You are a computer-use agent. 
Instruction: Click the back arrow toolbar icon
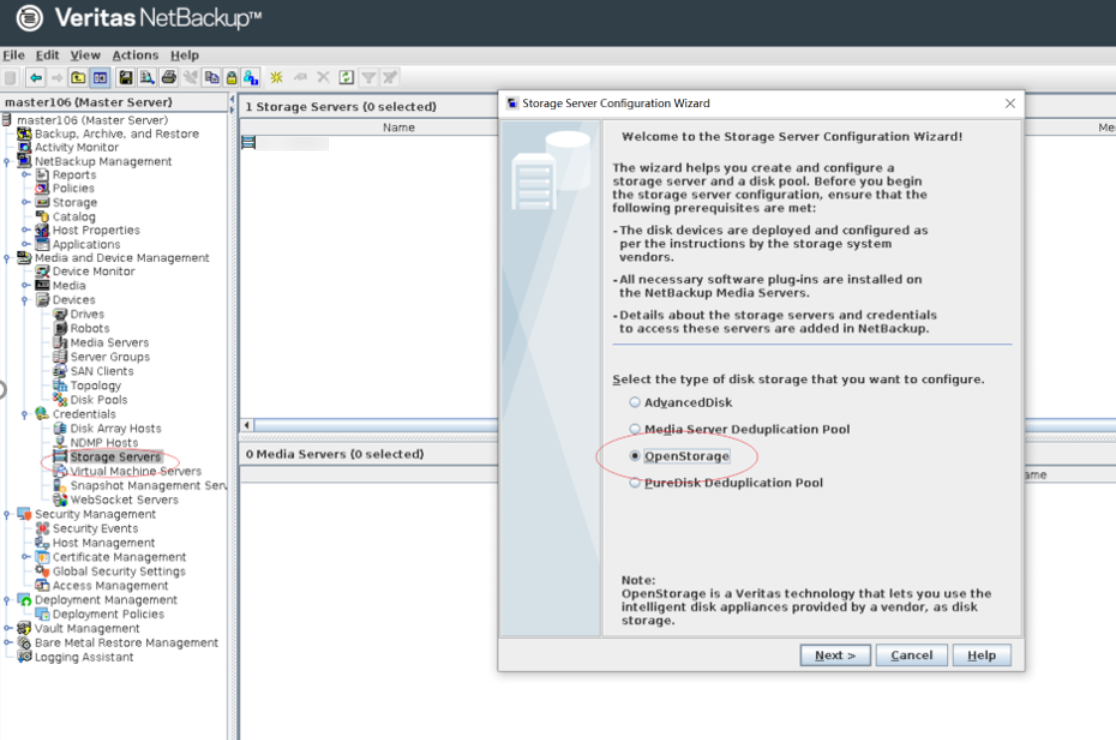pyautogui.click(x=36, y=78)
